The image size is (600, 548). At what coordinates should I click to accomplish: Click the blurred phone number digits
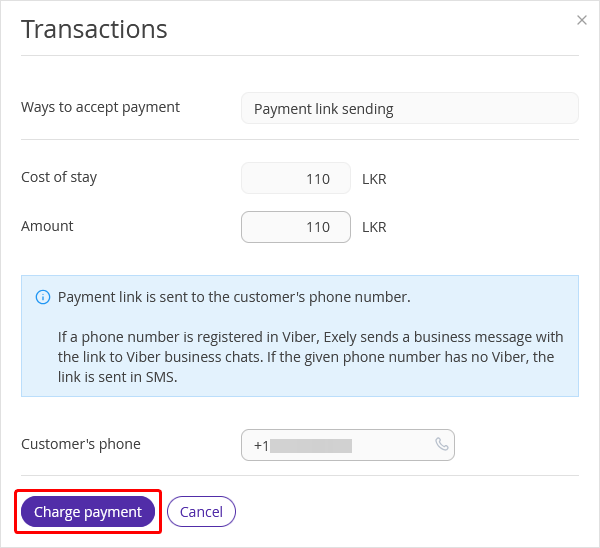[x=311, y=445]
